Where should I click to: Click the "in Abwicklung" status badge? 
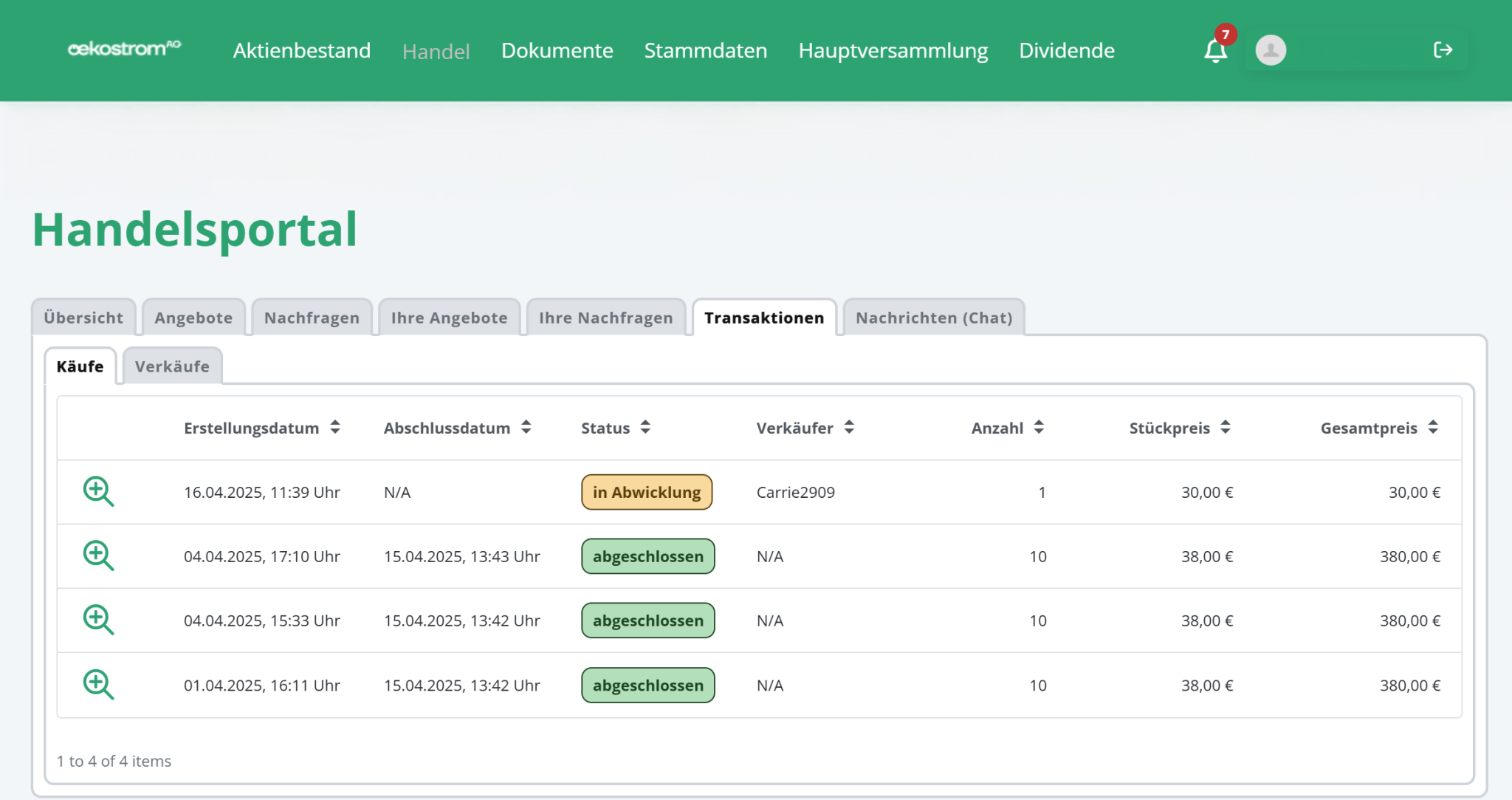tap(647, 492)
